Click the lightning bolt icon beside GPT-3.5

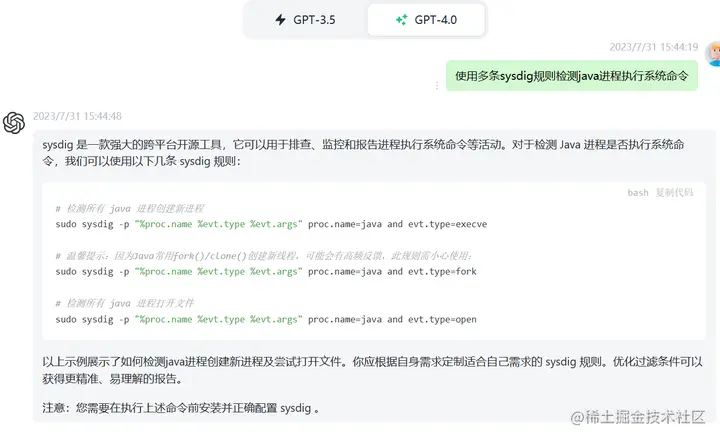[x=281, y=20]
